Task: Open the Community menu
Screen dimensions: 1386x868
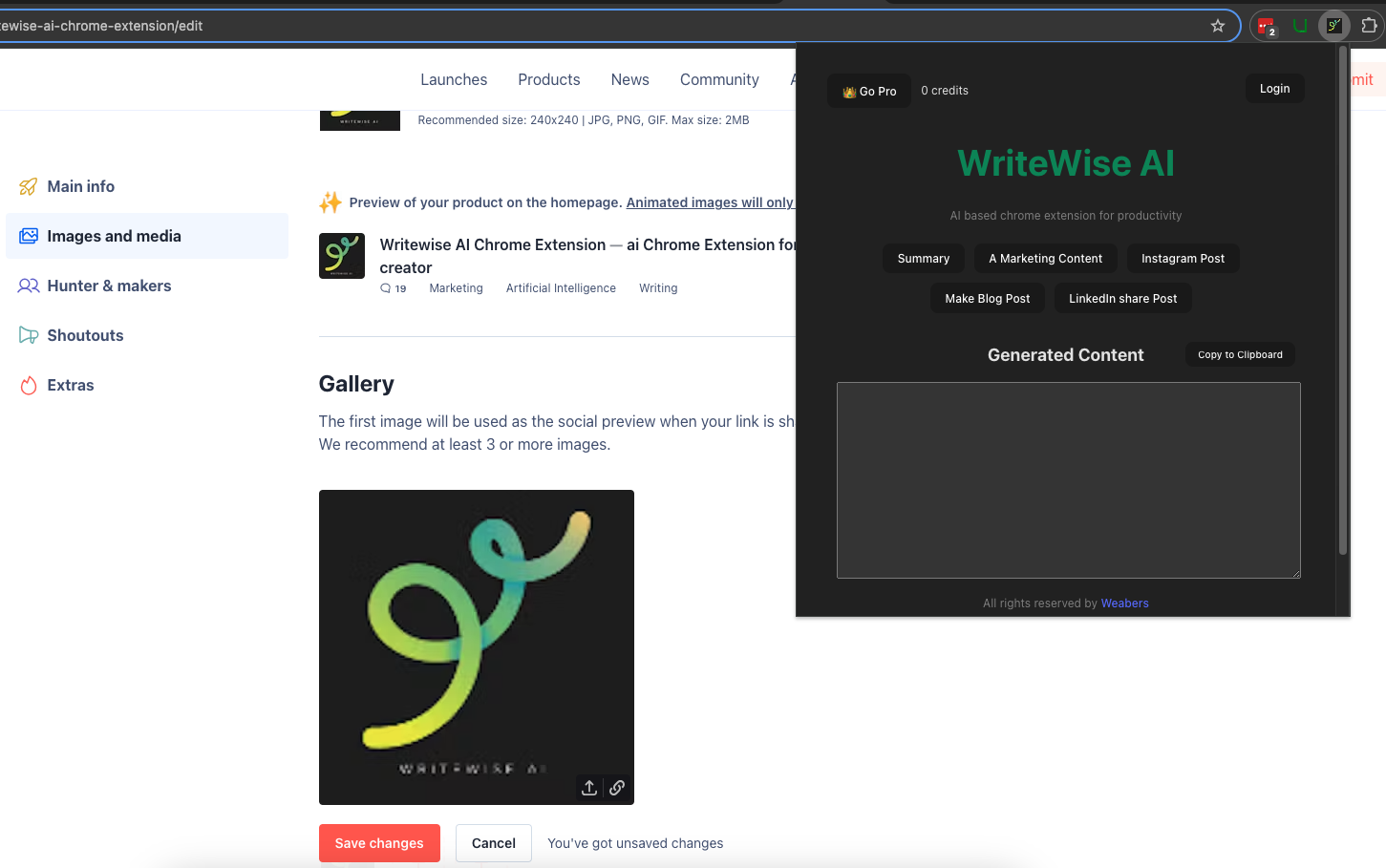Action: tap(719, 80)
